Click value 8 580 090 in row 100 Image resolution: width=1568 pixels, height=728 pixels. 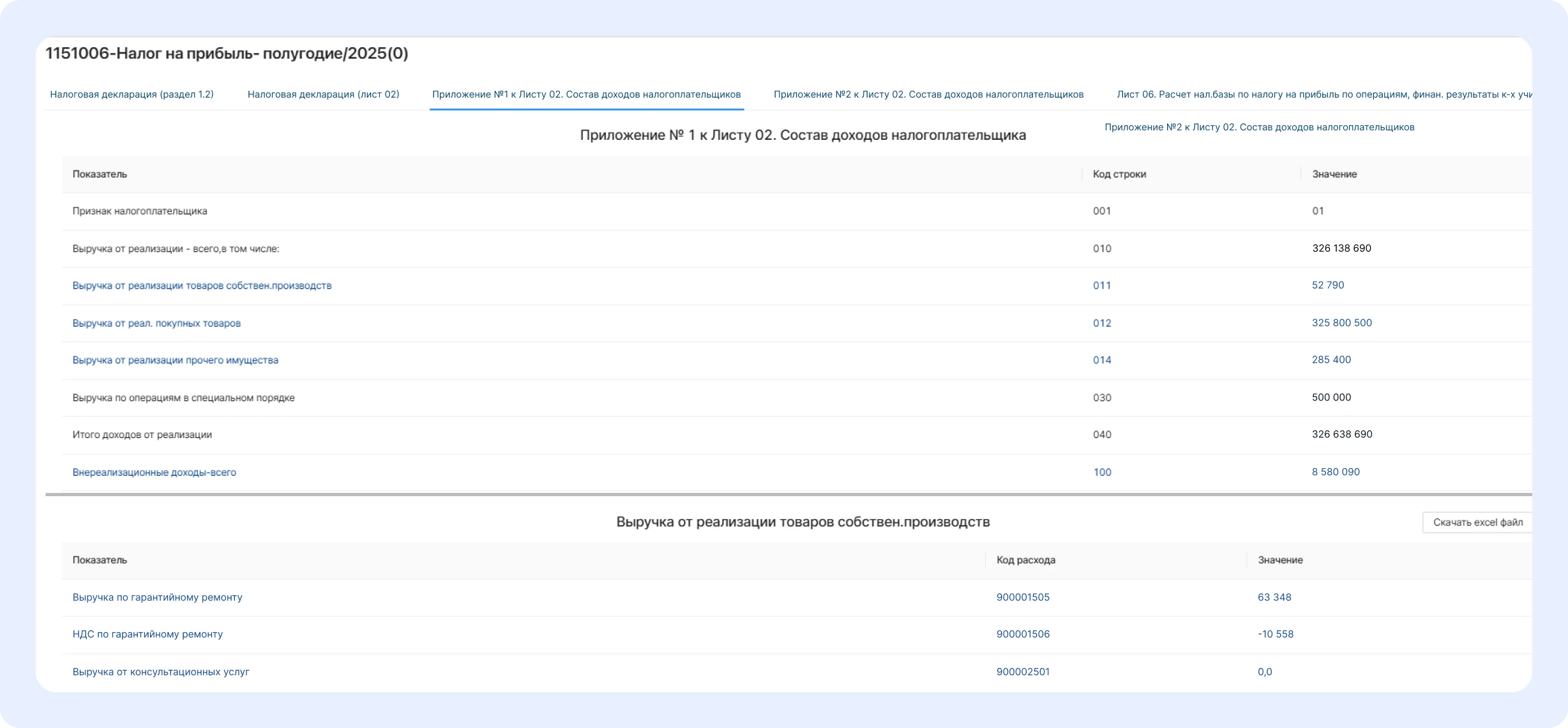click(1335, 472)
